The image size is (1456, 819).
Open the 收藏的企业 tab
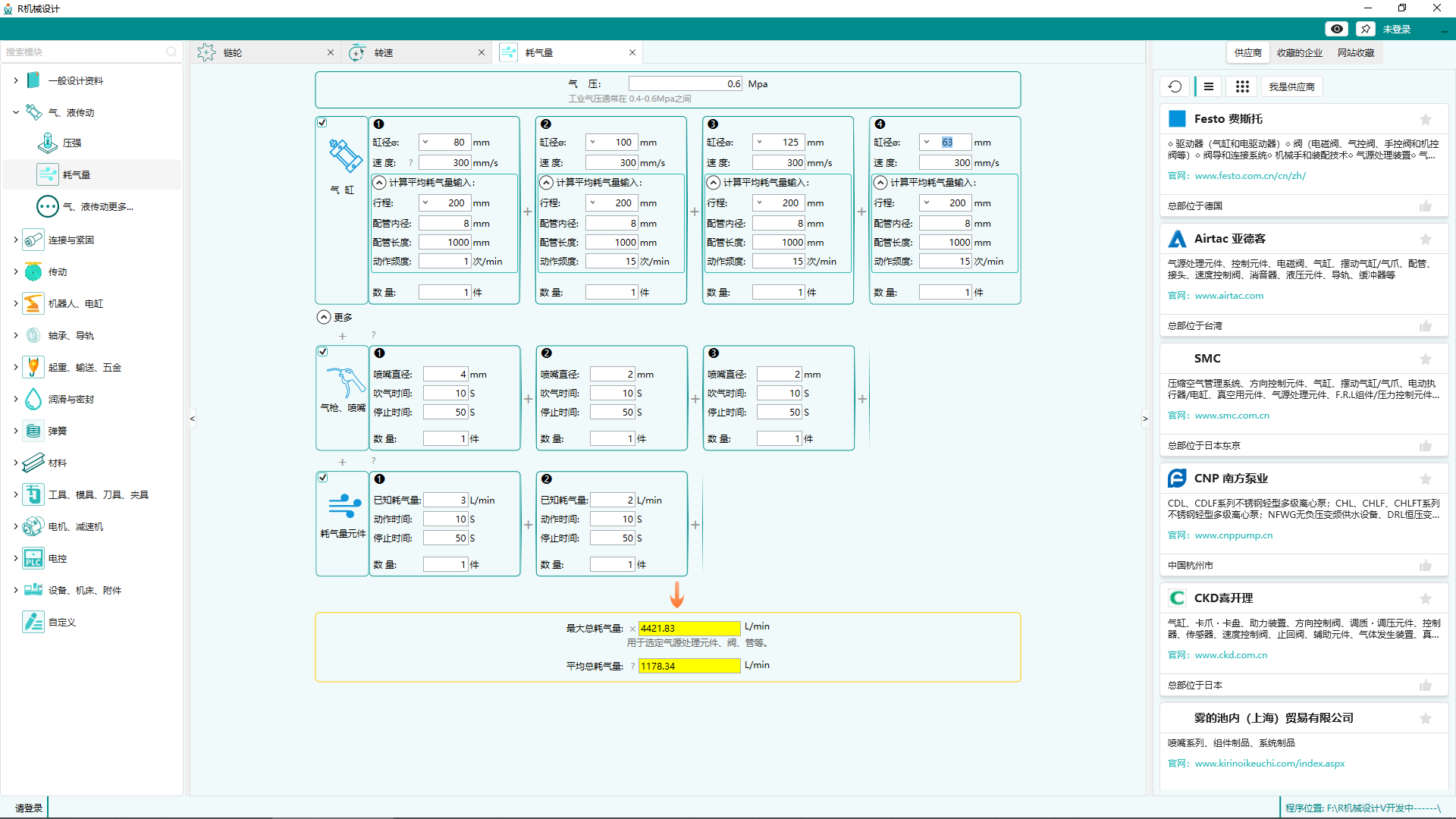pos(1299,53)
